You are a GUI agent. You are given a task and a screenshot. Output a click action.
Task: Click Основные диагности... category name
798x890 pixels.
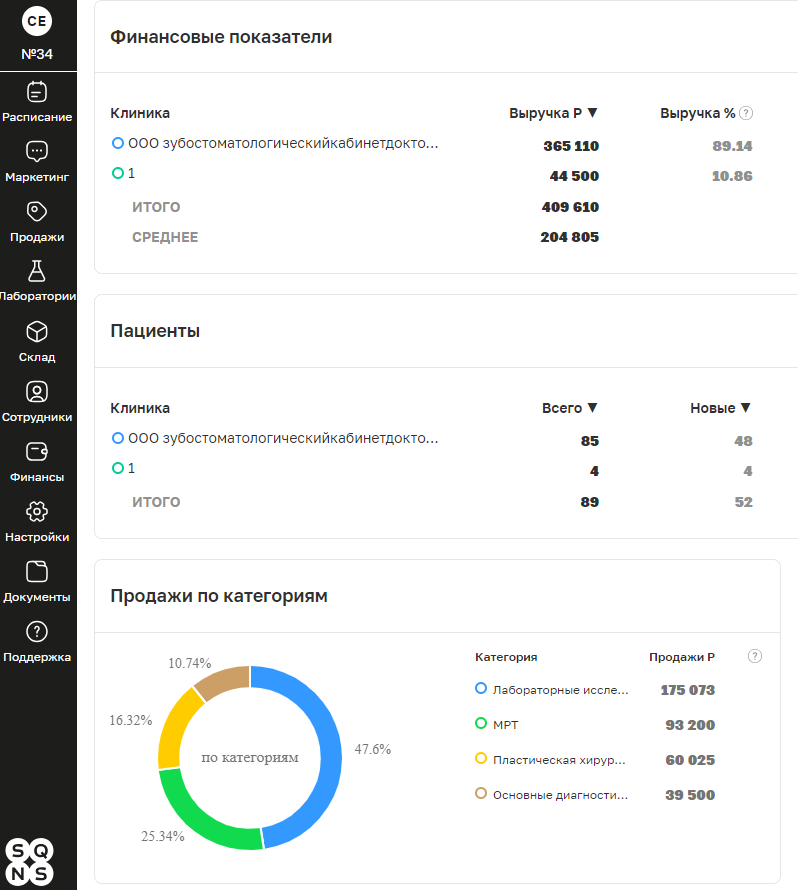pyautogui.click(x=560, y=795)
